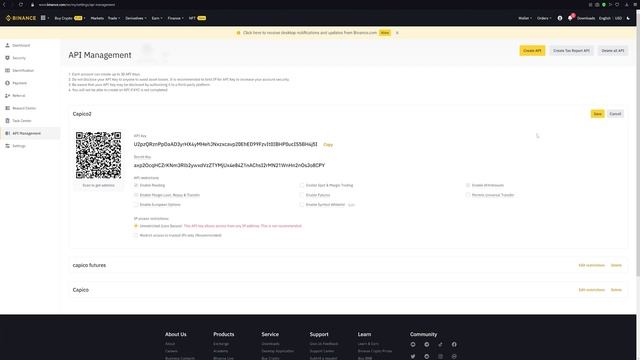Open the English language selector
The image size is (640, 360).
click(x=605, y=18)
